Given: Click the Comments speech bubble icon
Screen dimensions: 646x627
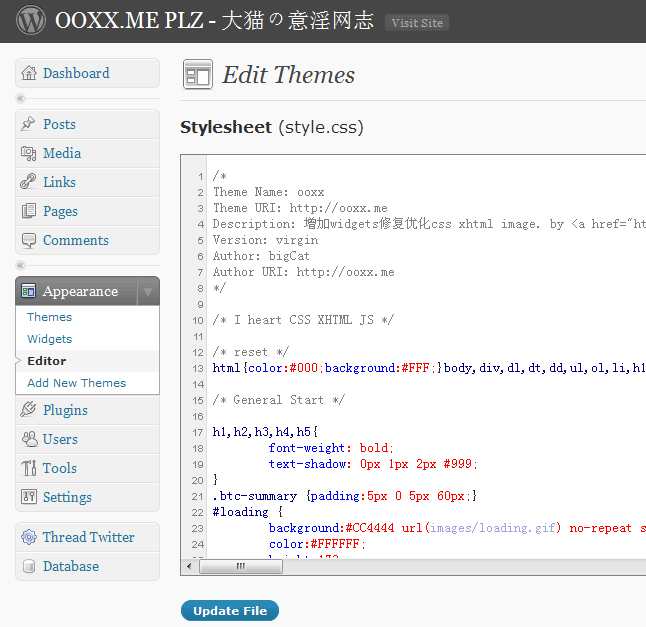Looking at the screenshot, I should point(28,240).
